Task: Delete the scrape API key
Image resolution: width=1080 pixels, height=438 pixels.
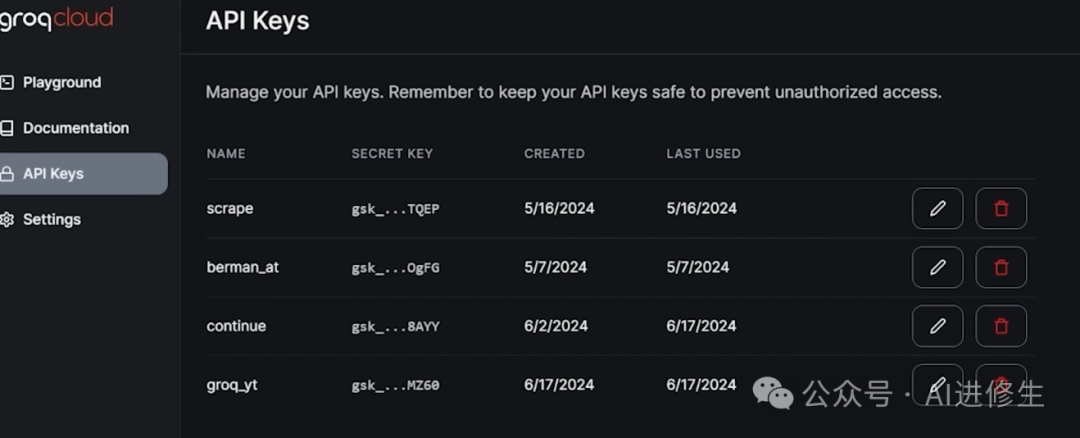Action: pyautogui.click(x=1001, y=208)
